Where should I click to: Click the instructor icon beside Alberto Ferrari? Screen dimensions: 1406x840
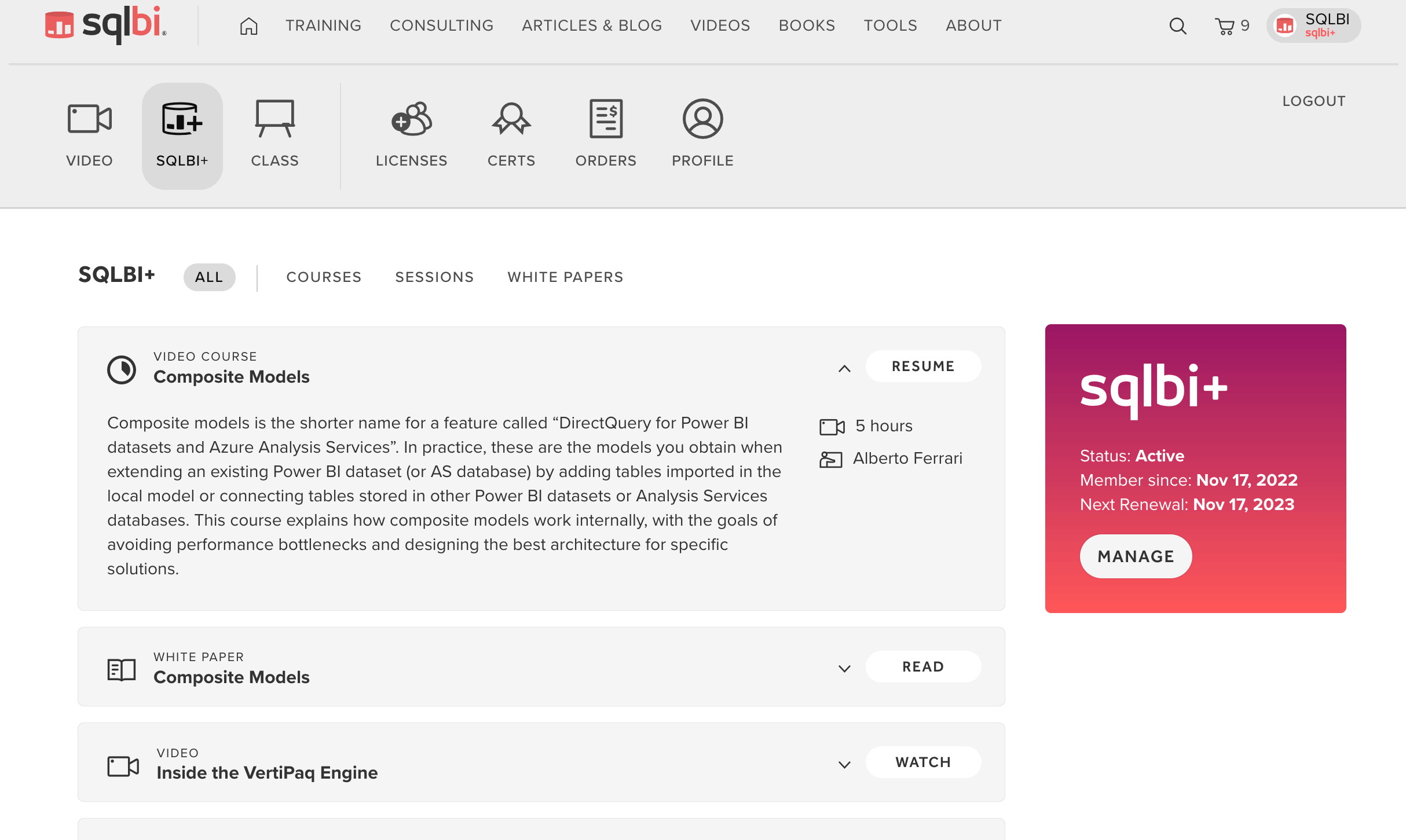pos(831,460)
